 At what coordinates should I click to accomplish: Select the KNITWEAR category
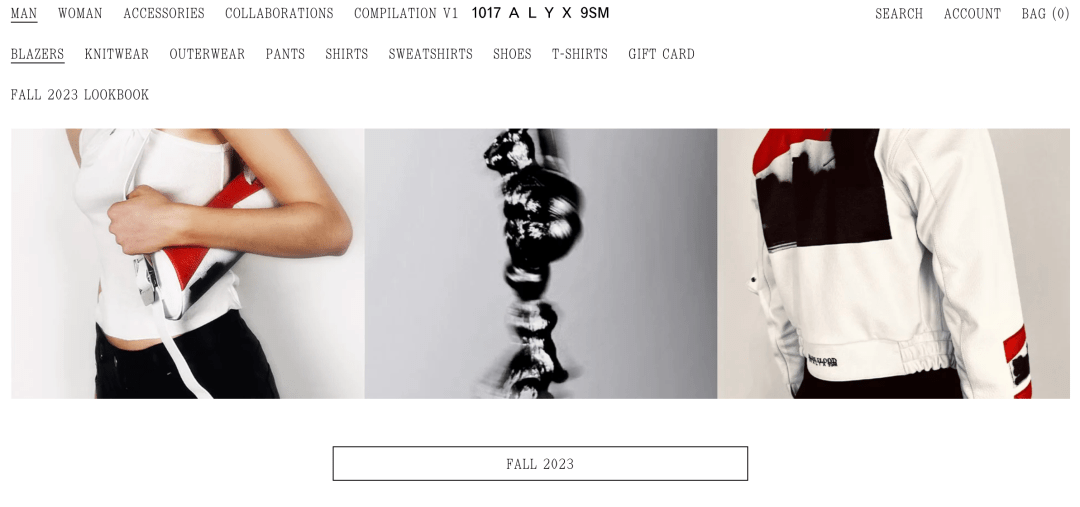116,54
